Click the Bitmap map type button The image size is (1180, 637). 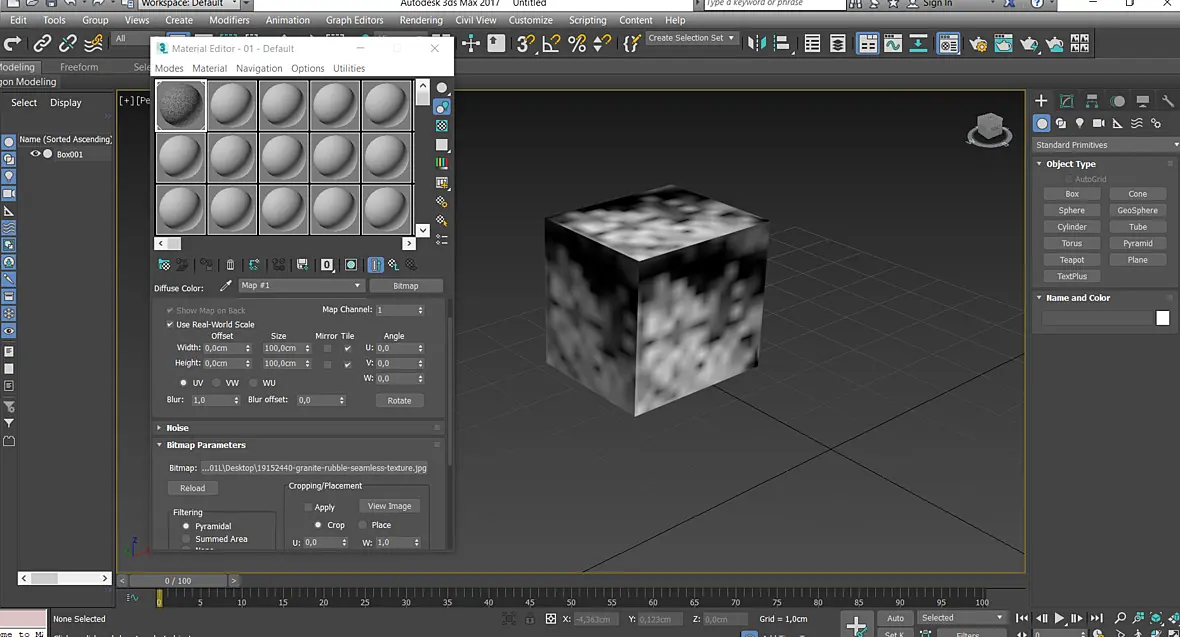click(406, 285)
